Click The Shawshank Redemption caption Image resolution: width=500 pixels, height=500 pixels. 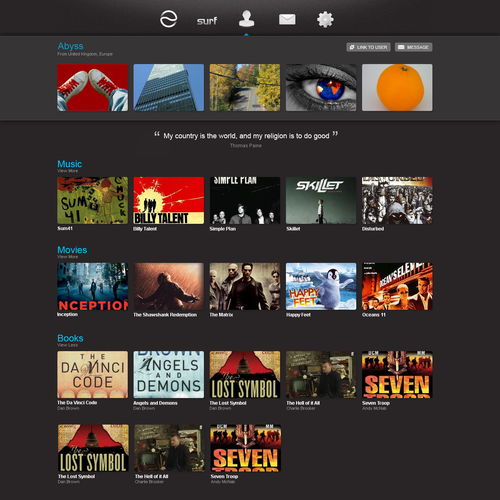pyautogui.click(x=165, y=315)
